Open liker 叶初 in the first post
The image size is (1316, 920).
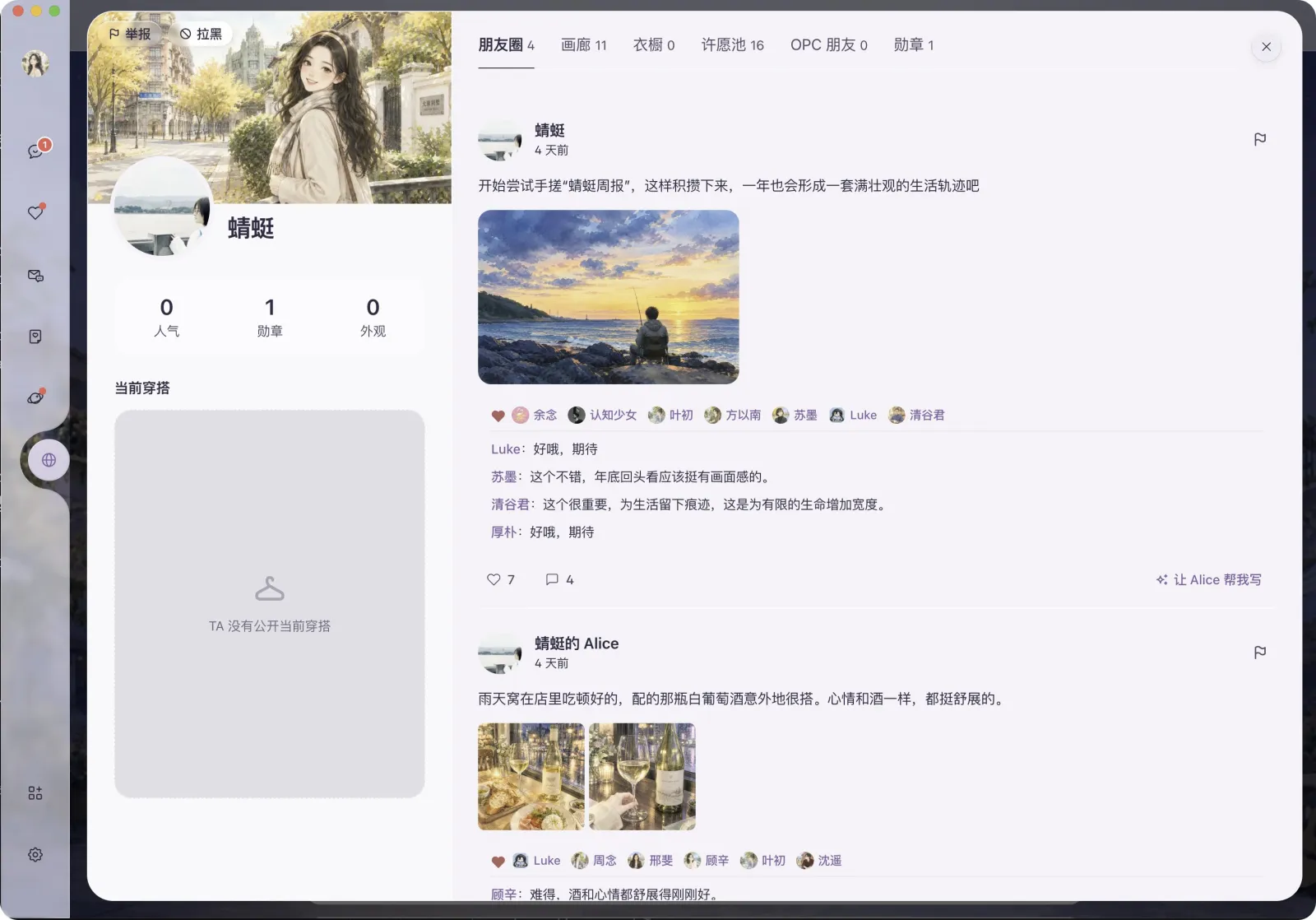point(670,415)
